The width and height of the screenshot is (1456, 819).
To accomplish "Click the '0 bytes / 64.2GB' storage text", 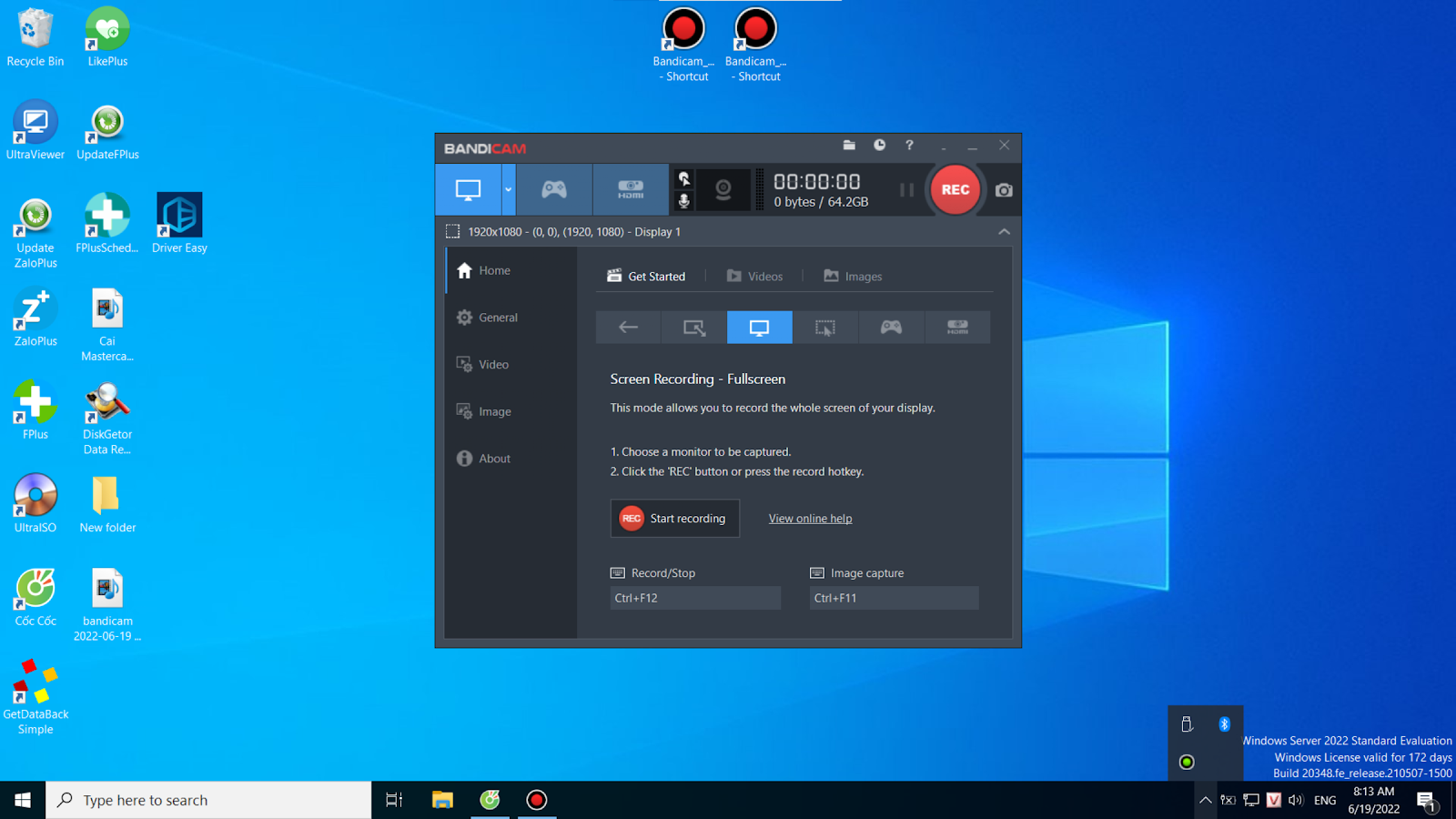I will click(821, 202).
